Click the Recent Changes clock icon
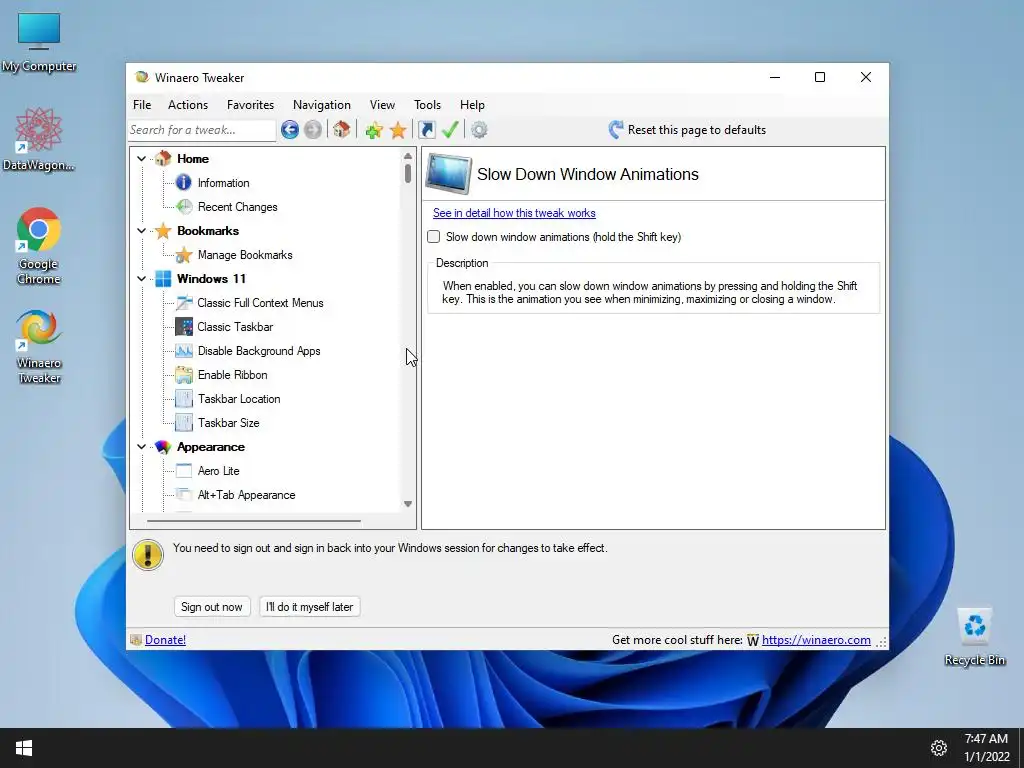Image resolution: width=1024 pixels, height=768 pixels. (x=184, y=207)
